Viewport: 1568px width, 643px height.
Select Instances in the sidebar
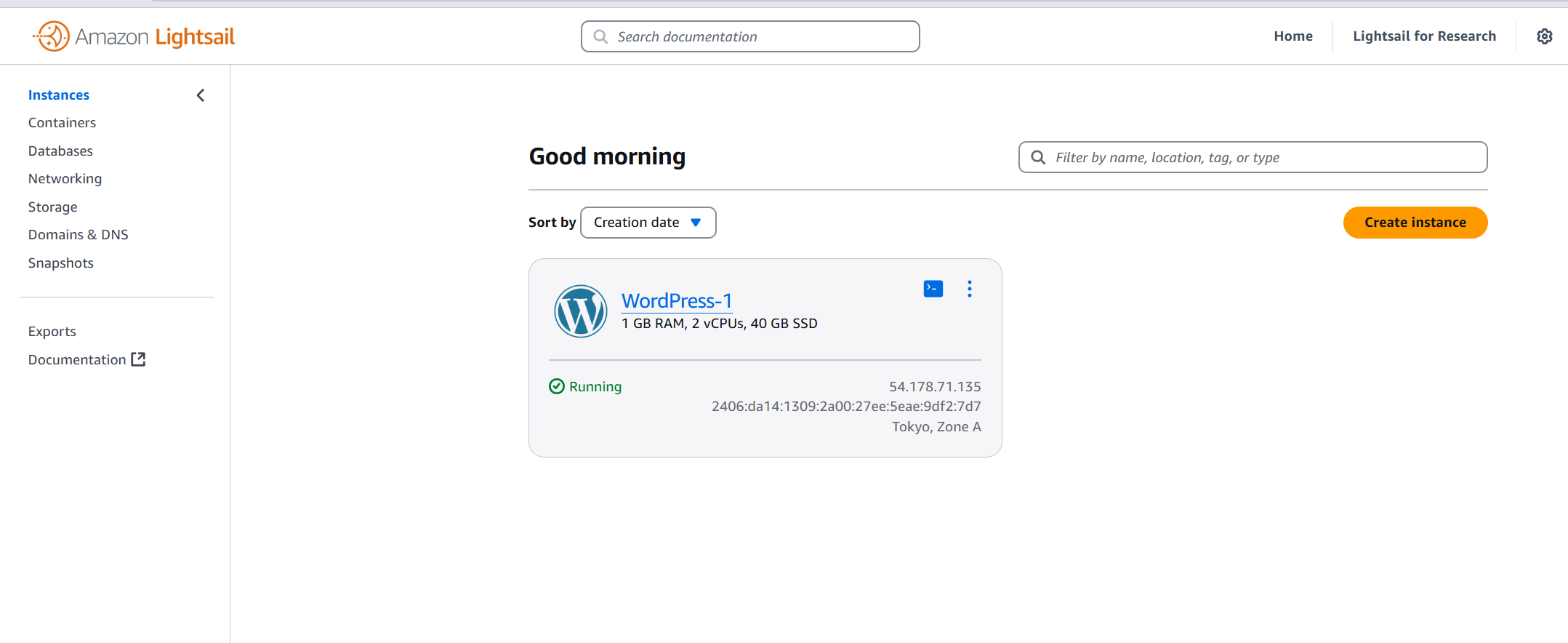pyautogui.click(x=59, y=95)
